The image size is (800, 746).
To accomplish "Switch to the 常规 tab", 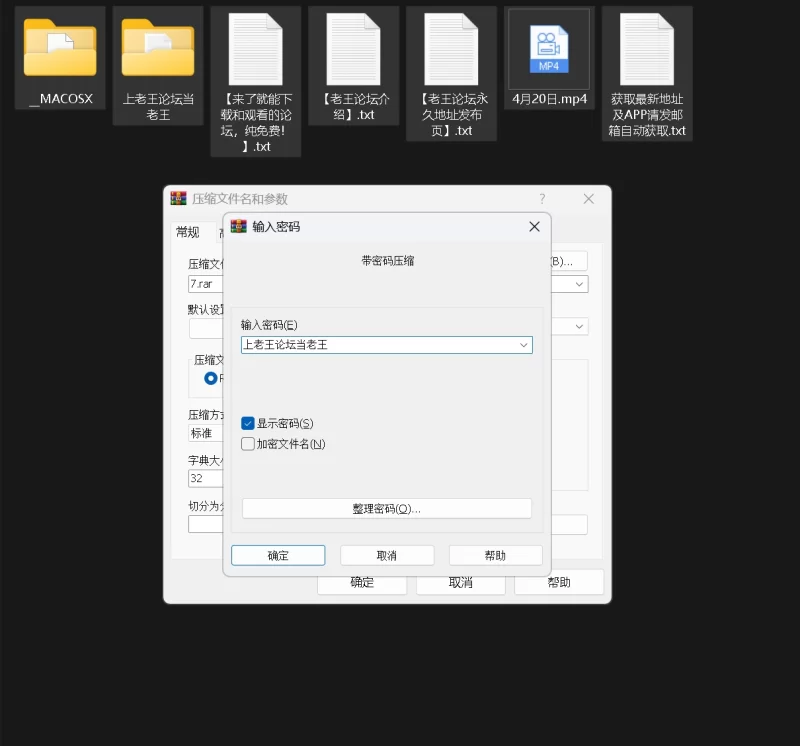I will [x=187, y=232].
